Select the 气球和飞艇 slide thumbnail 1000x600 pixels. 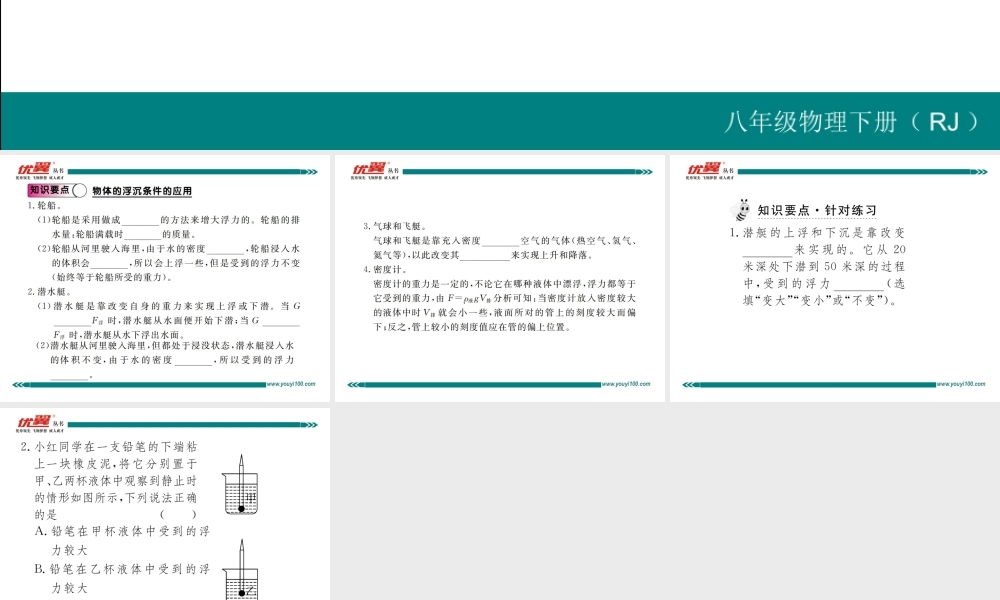[x=500, y=277]
